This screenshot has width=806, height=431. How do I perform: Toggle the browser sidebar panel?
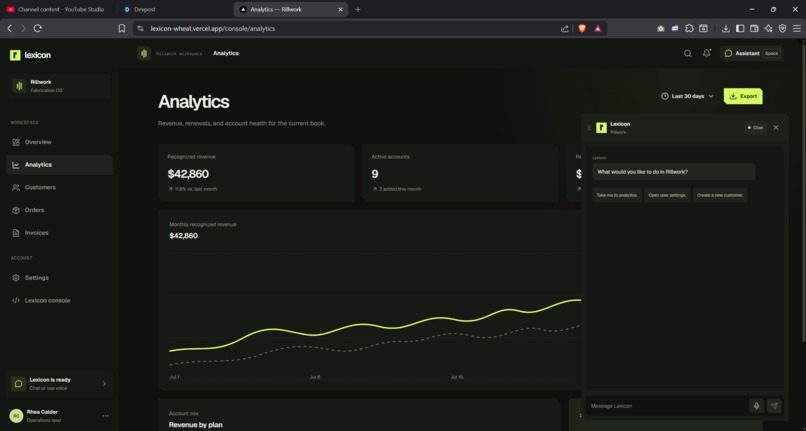click(740, 29)
